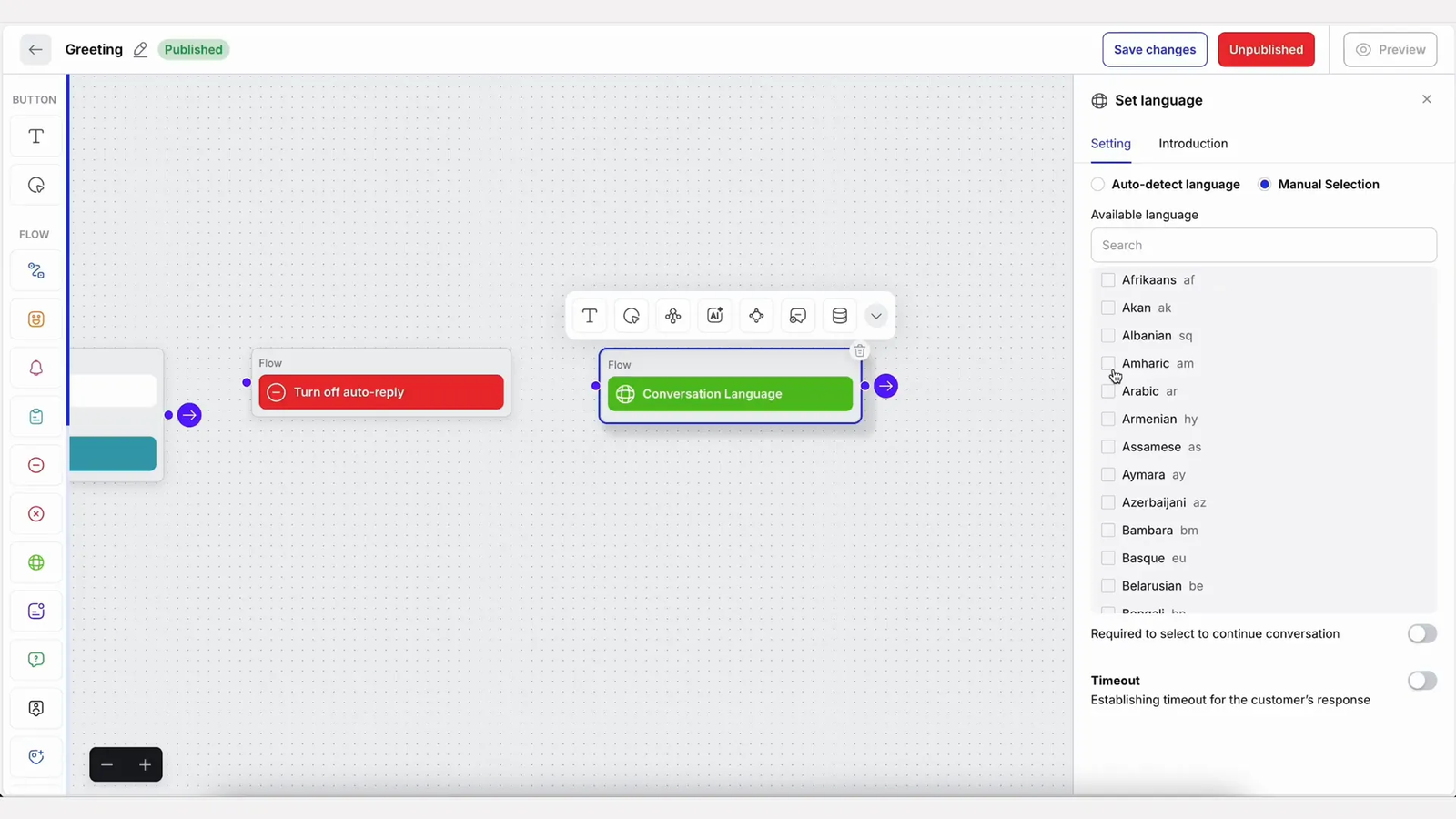1456x819 pixels.
Task: Add the red minus turn-off auto-reply block
Action: coord(36,465)
